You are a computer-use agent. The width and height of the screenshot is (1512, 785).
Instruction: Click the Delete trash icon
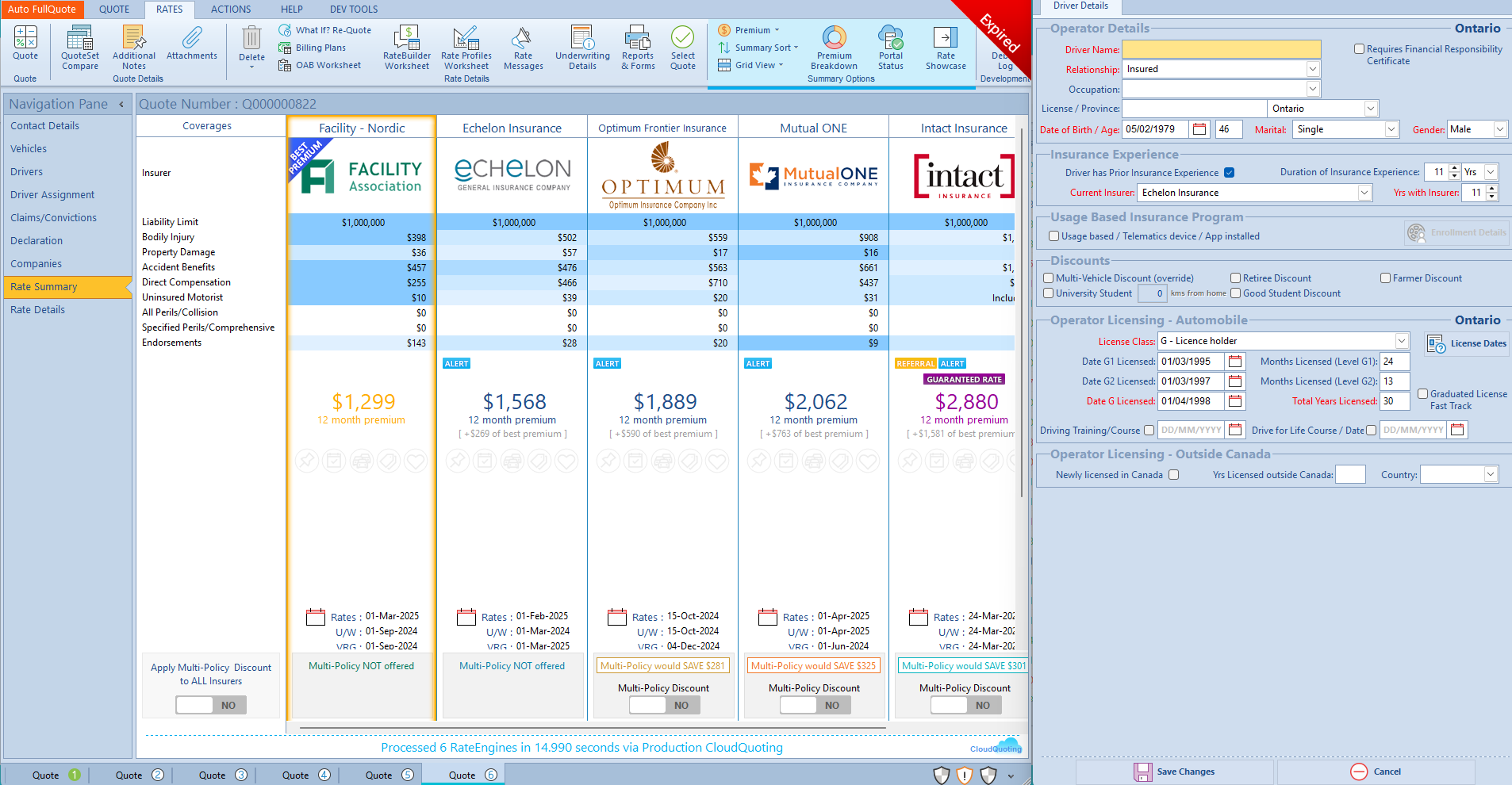pyautogui.click(x=251, y=38)
